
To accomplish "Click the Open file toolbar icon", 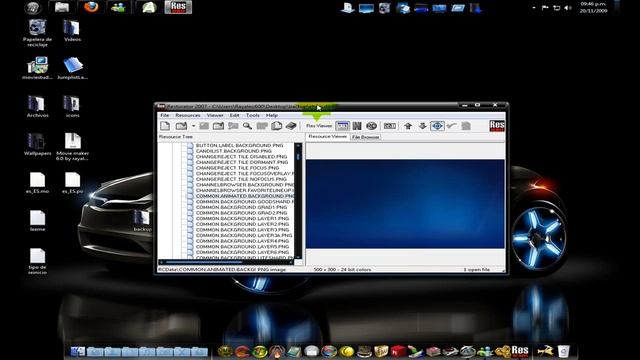I will pyautogui.click(x=181, y=126).
